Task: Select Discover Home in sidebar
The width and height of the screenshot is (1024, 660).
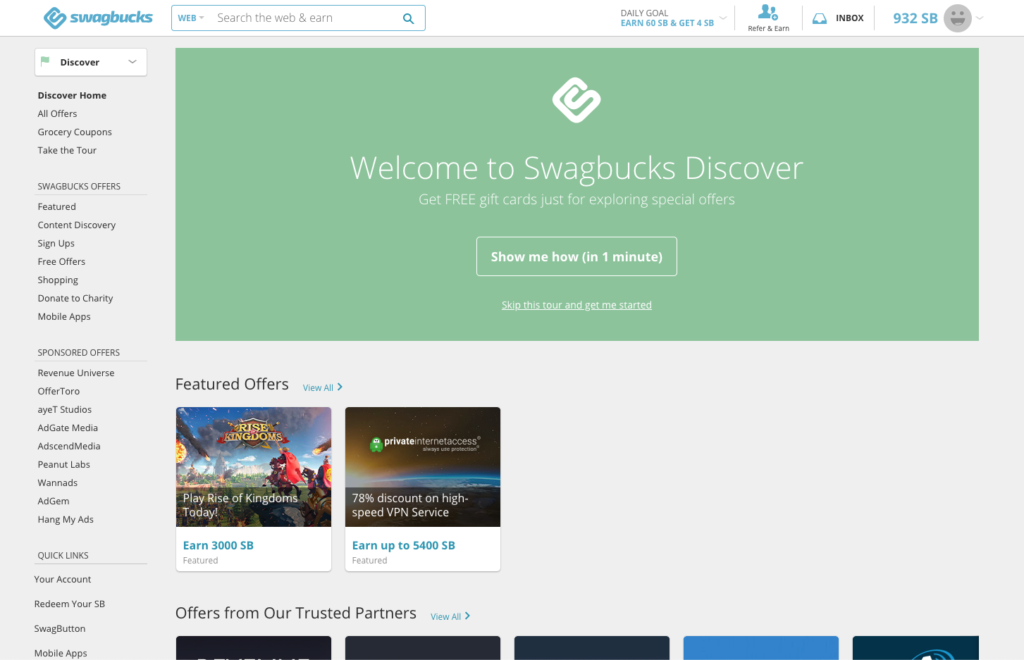Action: point(72,95)
